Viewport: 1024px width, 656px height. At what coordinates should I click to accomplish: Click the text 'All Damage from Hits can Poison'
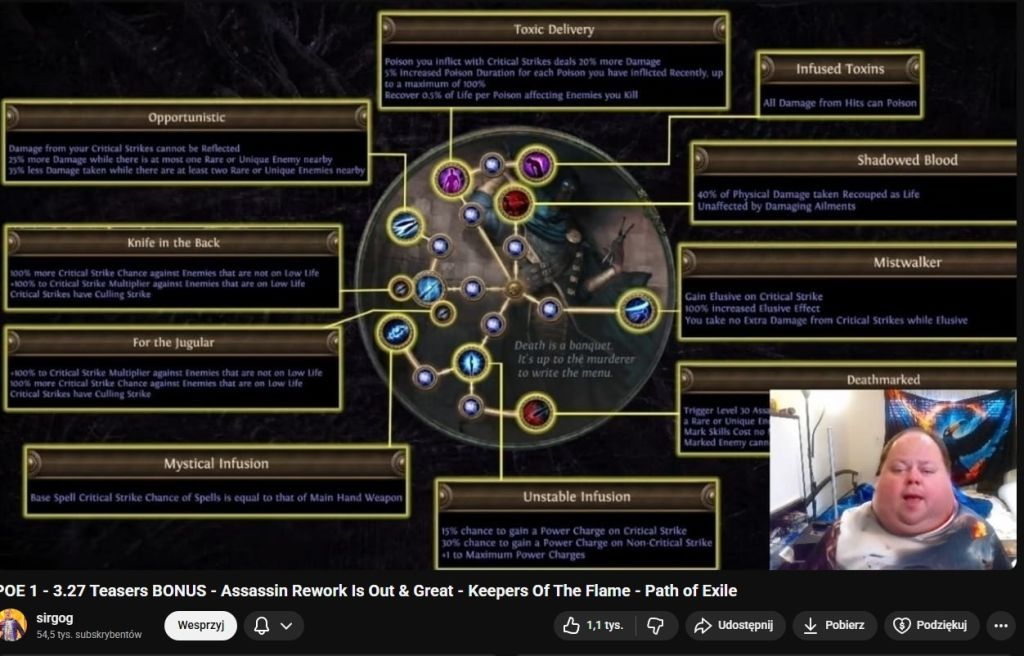pos(840,103)
